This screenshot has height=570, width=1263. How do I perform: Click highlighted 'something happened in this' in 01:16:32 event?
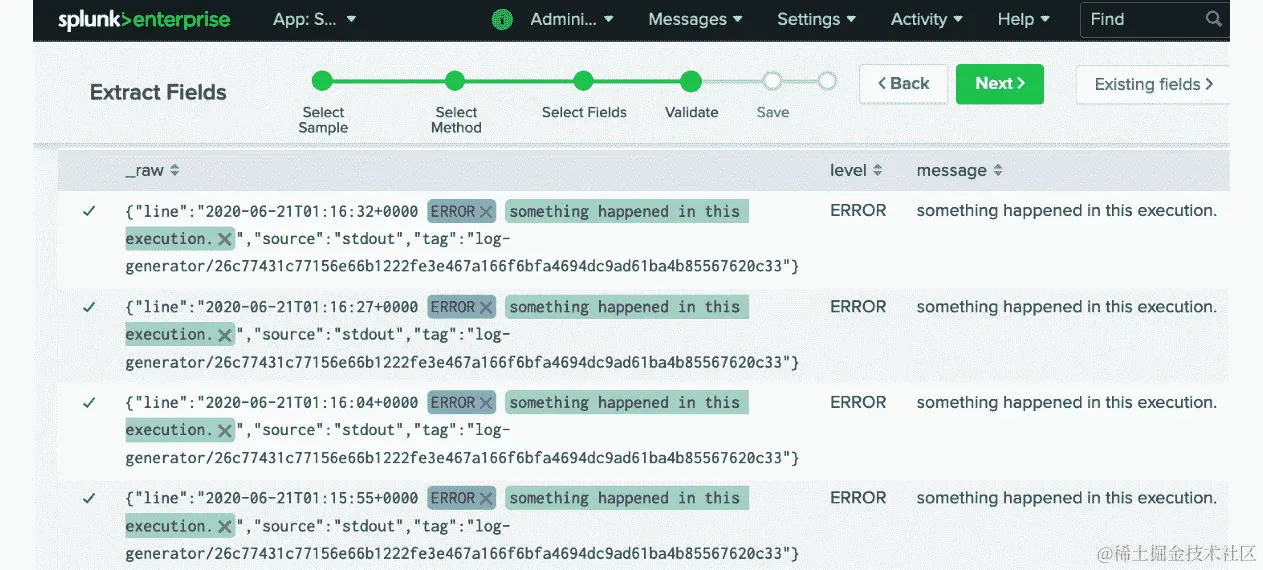point(625,211)
